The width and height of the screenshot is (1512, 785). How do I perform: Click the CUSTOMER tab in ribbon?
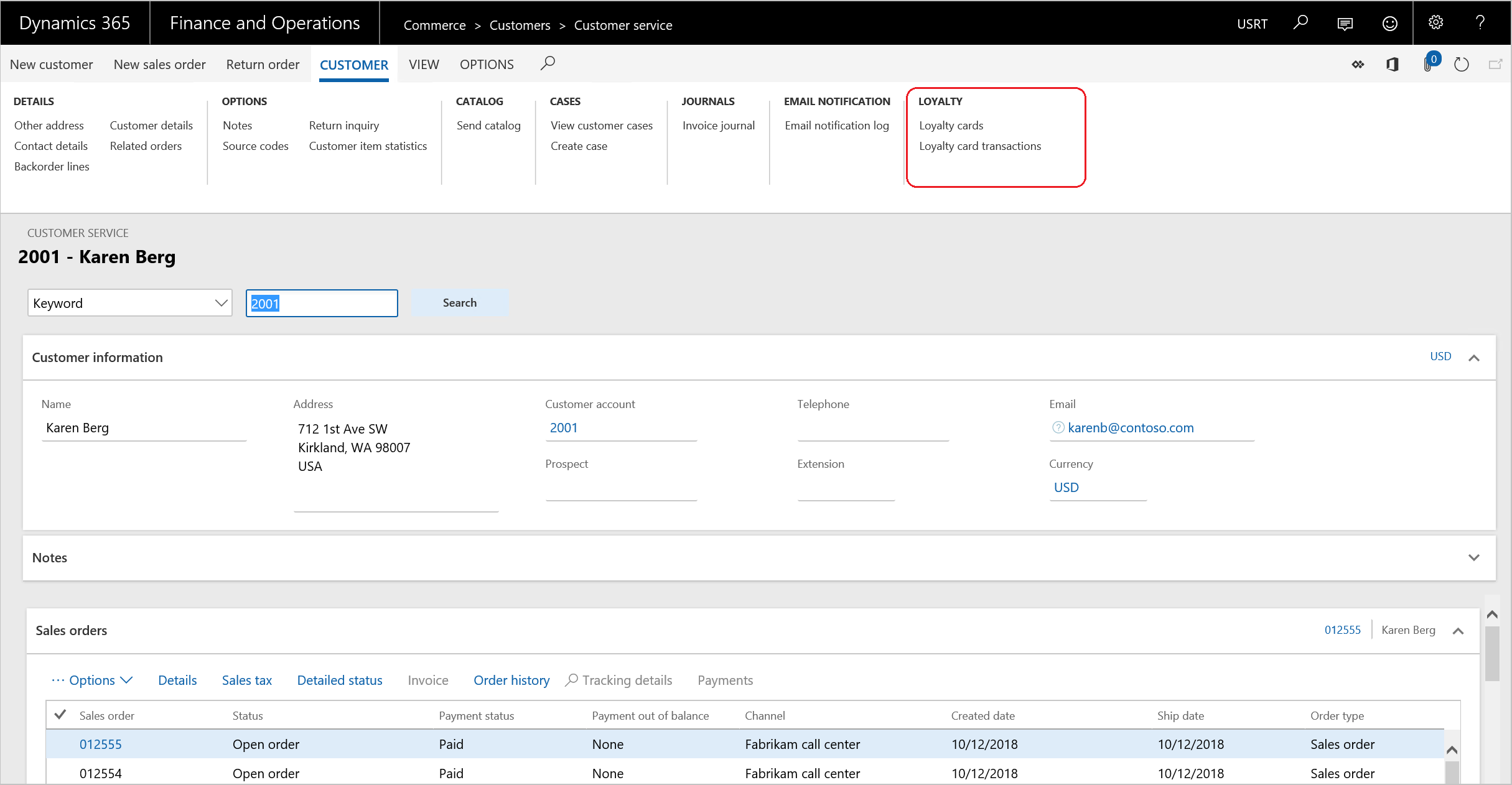coord(353,64)
